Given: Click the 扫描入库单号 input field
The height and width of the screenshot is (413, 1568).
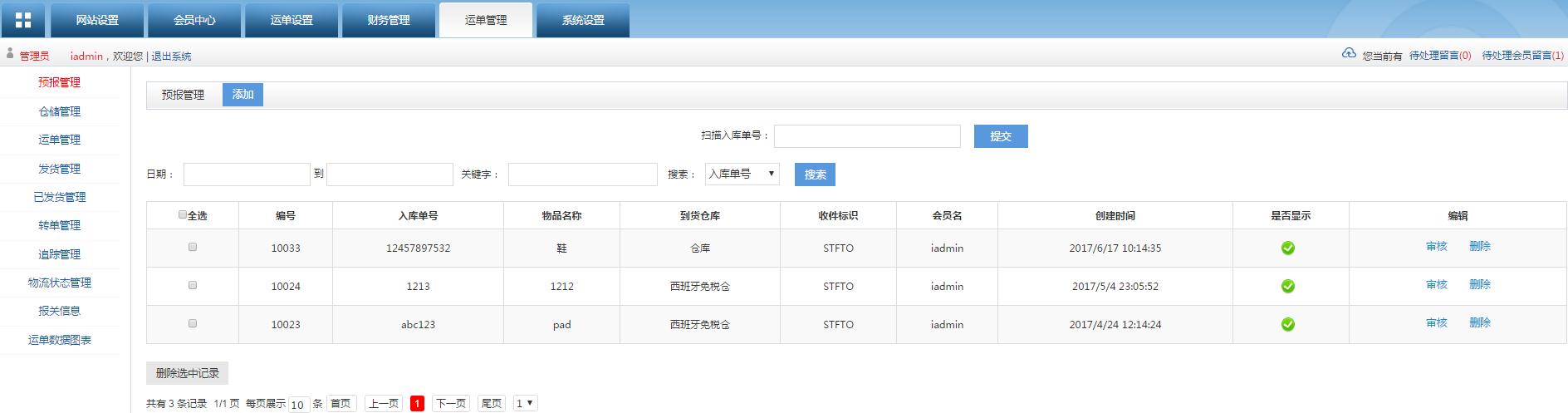Looking at the screenshot, I should (867, 136).
